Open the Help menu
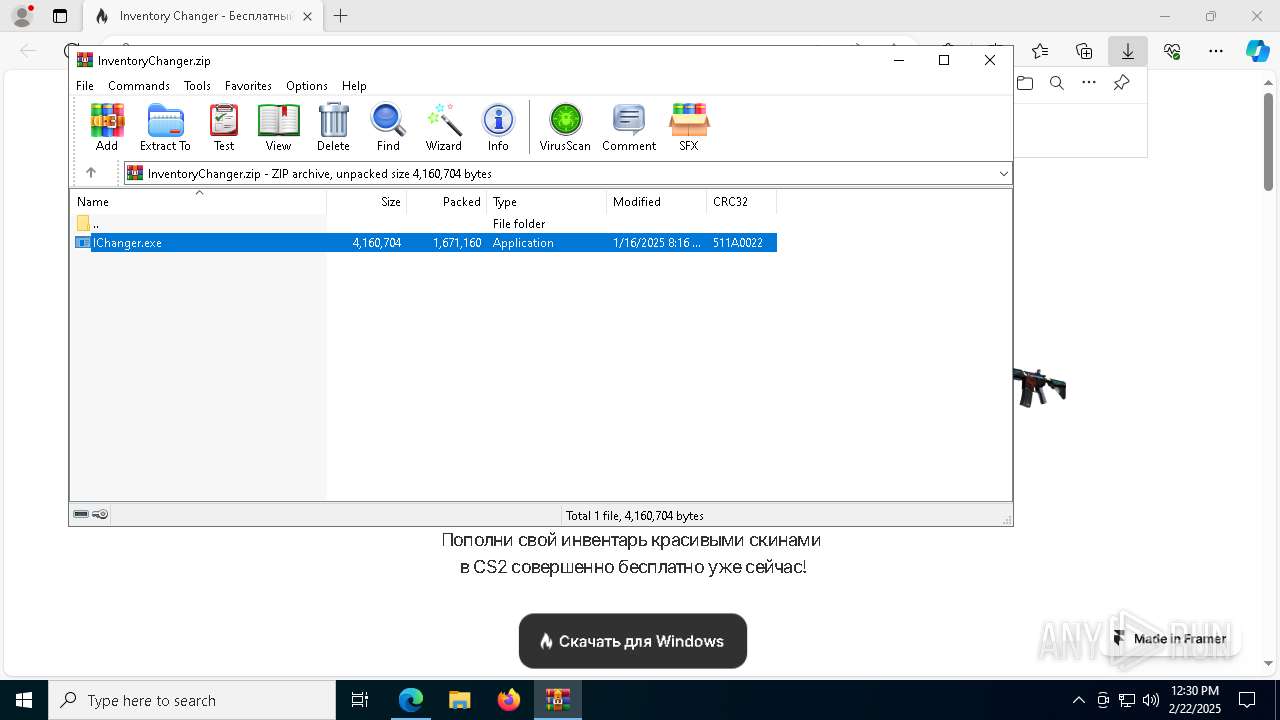Viewport: 1280px width, 720px height. point(354,86)
